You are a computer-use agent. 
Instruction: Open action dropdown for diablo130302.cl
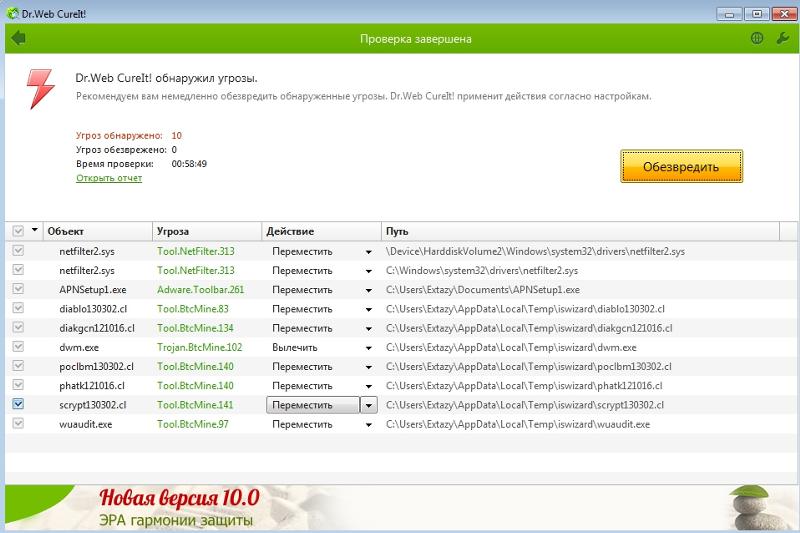(x=368, y=310)
